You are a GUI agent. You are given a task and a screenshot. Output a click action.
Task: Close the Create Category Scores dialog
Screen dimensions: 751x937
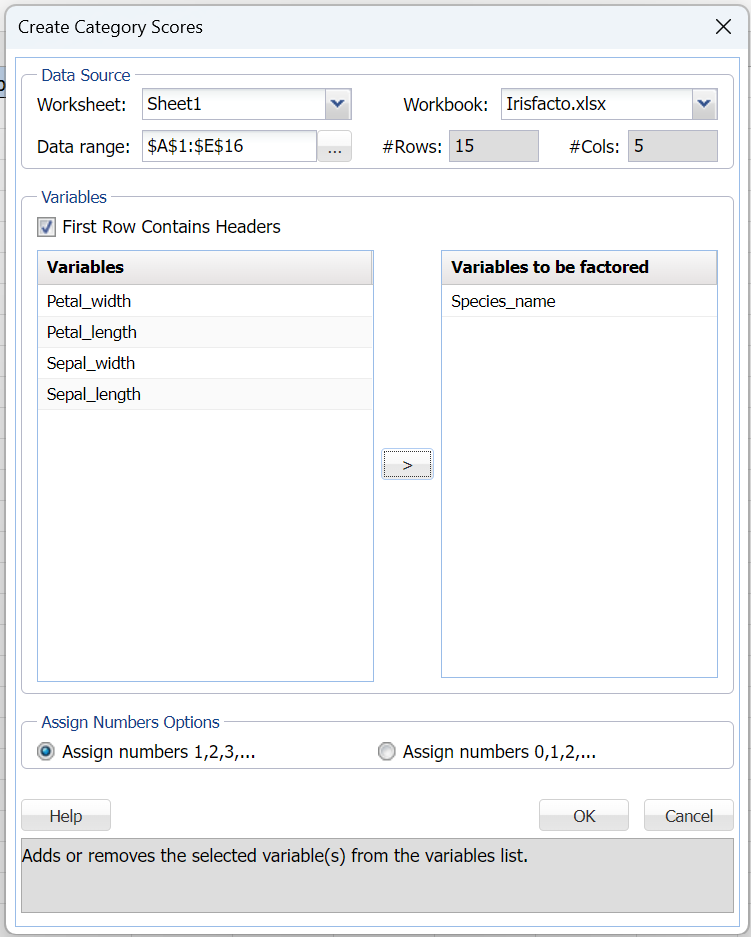click(x=723, y=27)
